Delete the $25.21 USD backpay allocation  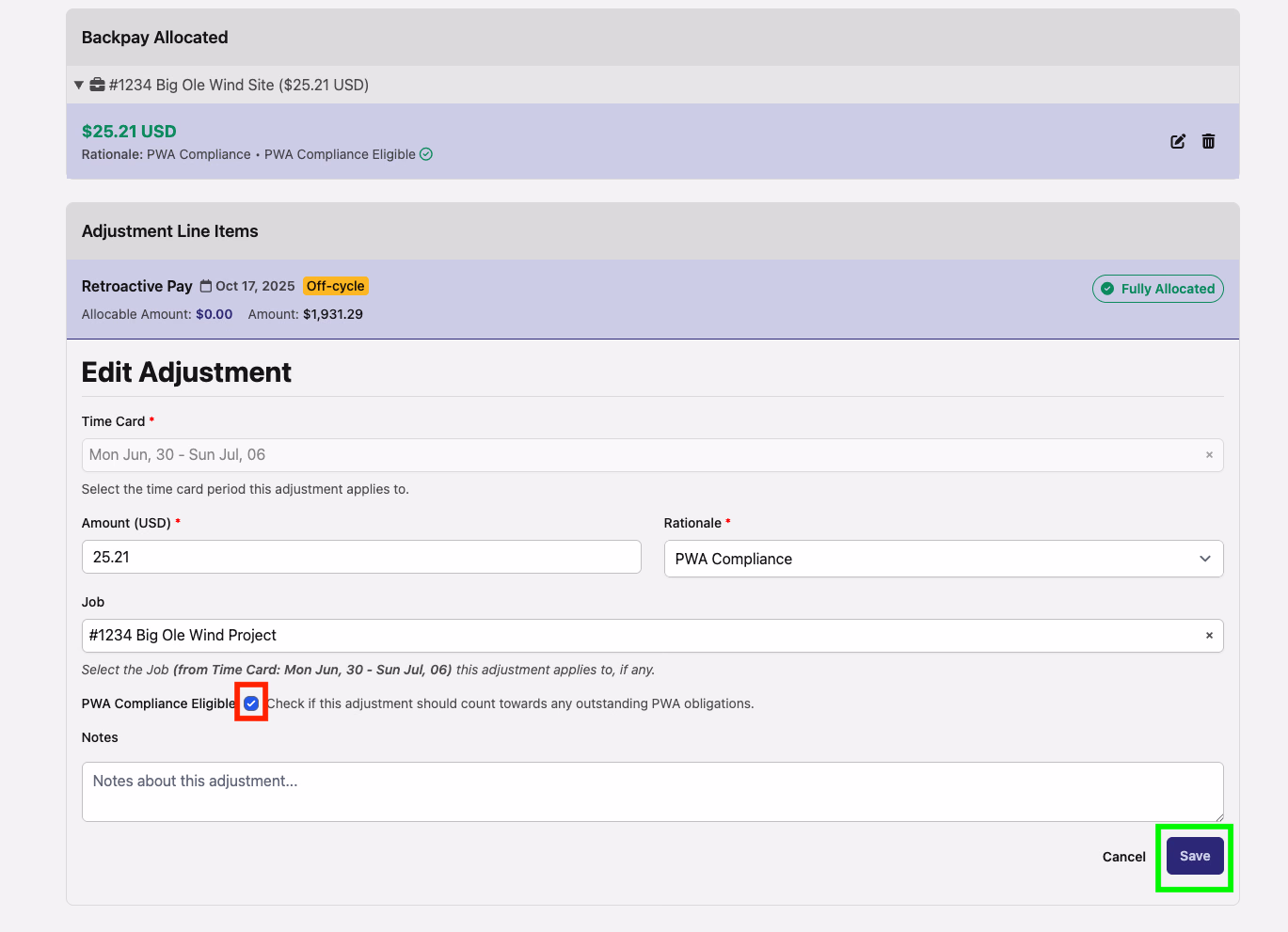tap(1208, 141)
